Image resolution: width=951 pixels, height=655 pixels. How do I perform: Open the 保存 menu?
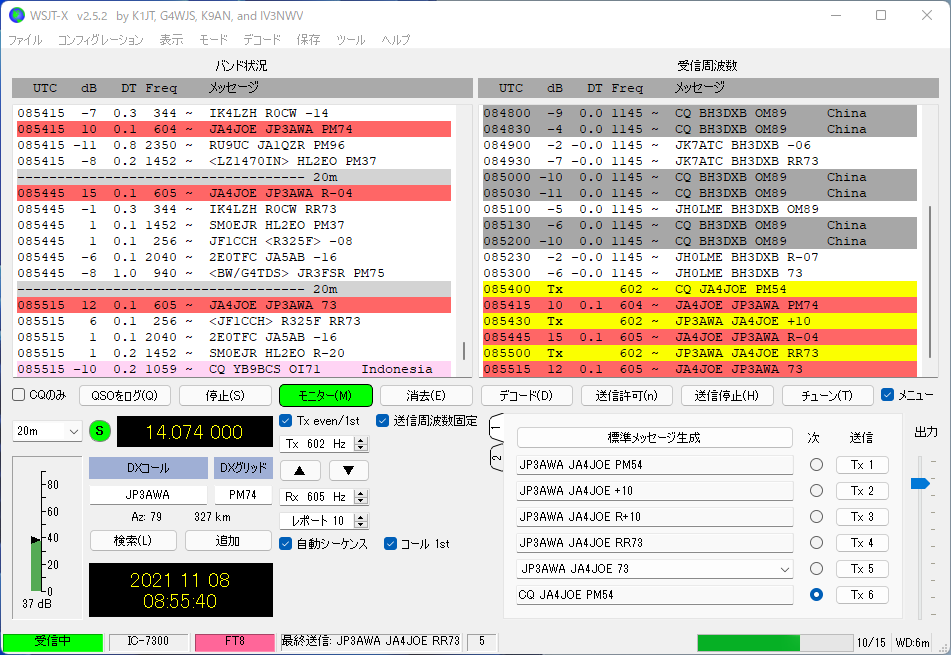(308, 40)
